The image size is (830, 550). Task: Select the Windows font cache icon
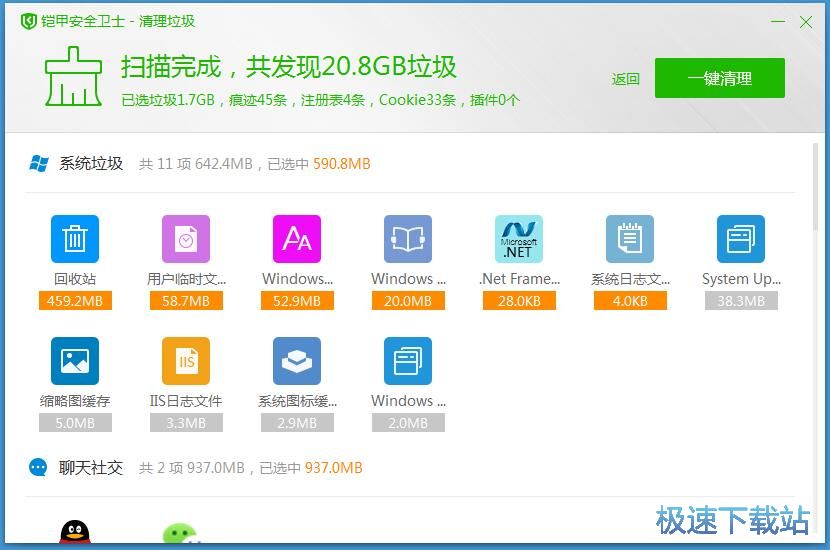297,239
